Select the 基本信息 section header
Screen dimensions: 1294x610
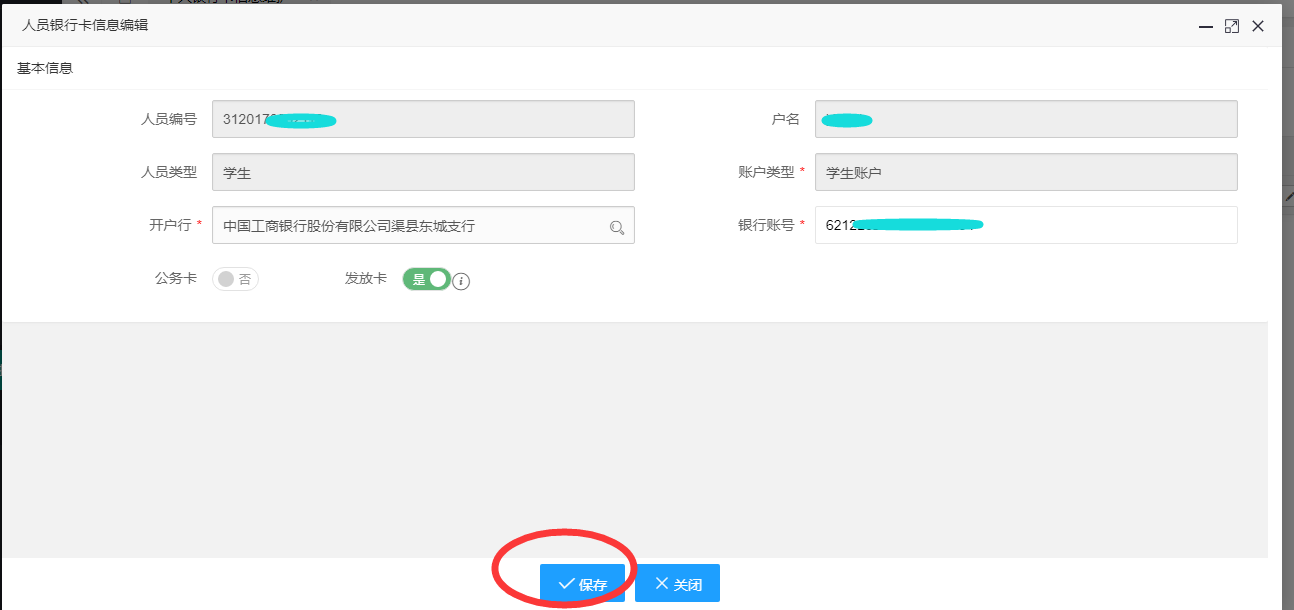pos(45,69)
